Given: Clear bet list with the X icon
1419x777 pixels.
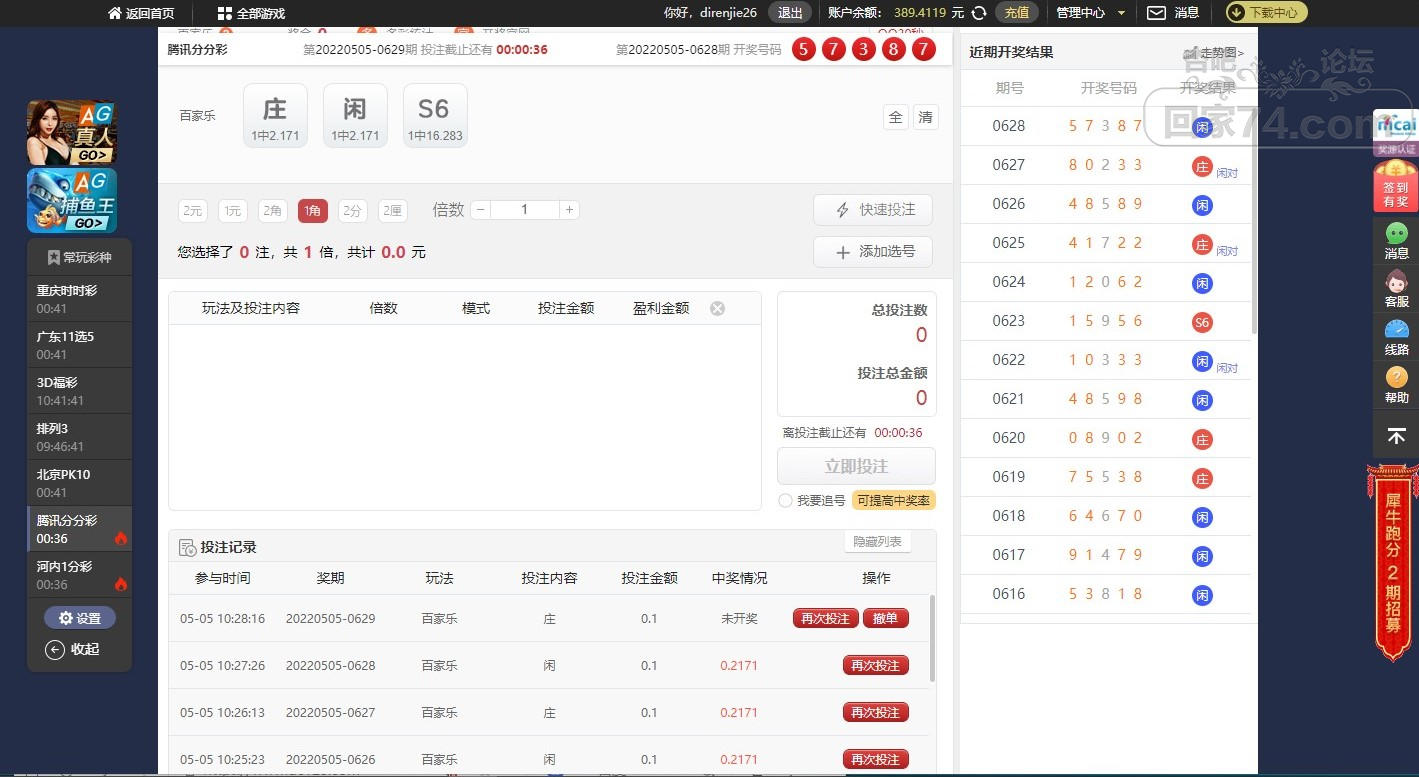Looking at the screenshot, I should point(717,308).
